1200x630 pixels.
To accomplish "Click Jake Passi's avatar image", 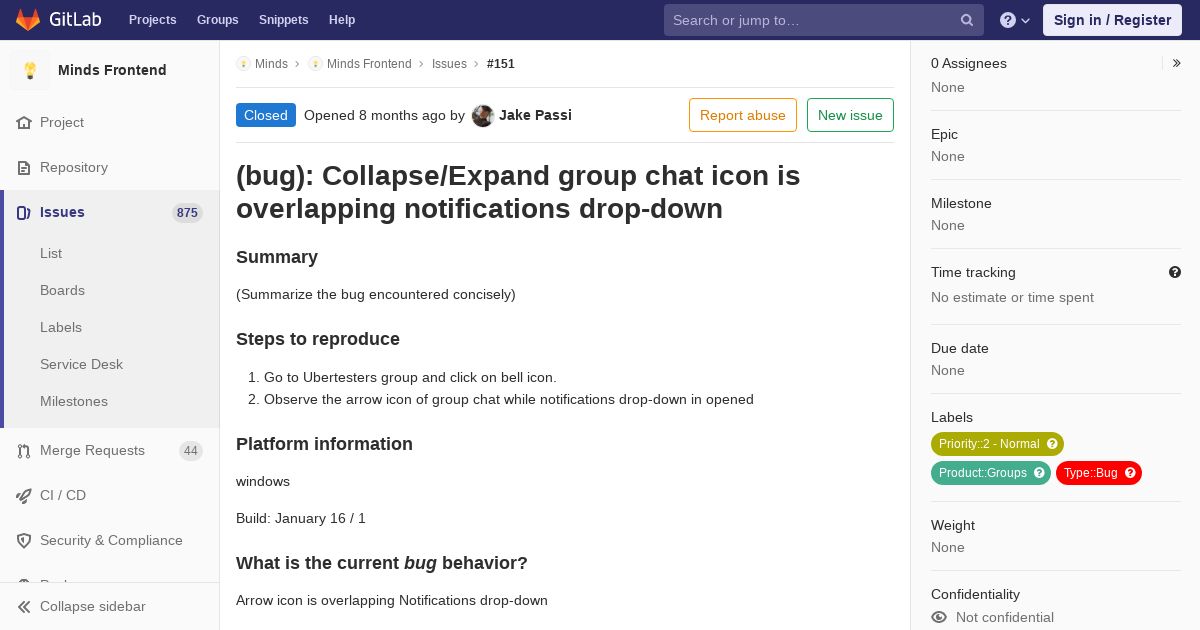I will pos(483,115).
